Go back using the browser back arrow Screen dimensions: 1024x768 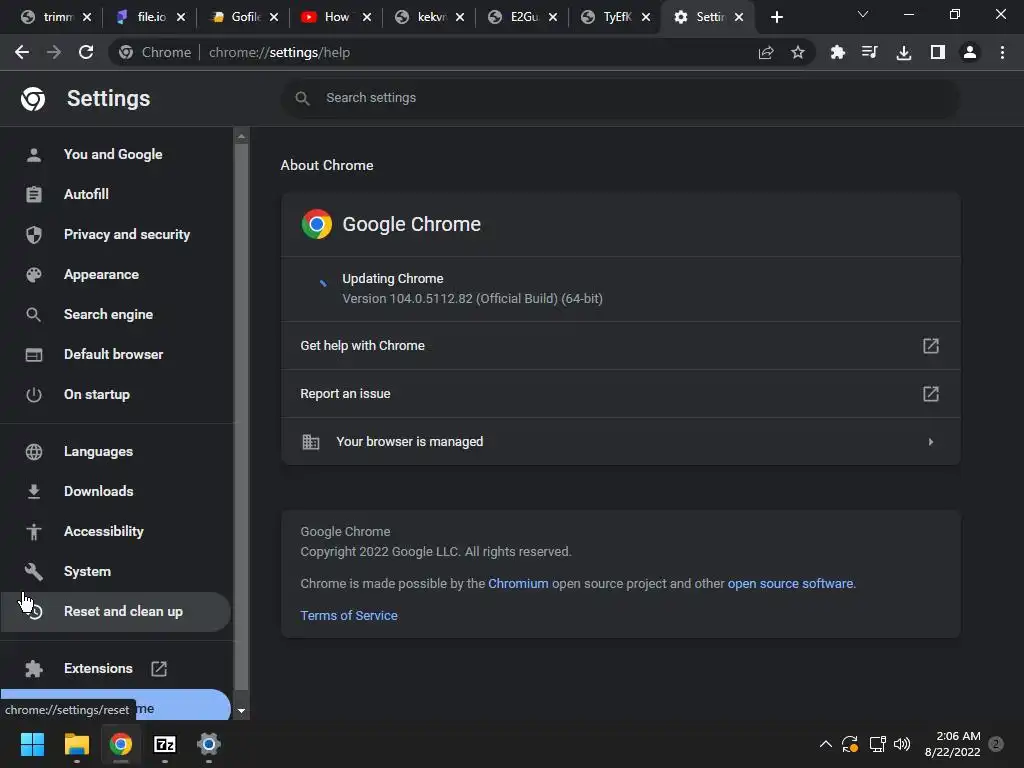[x=22, y=52]
